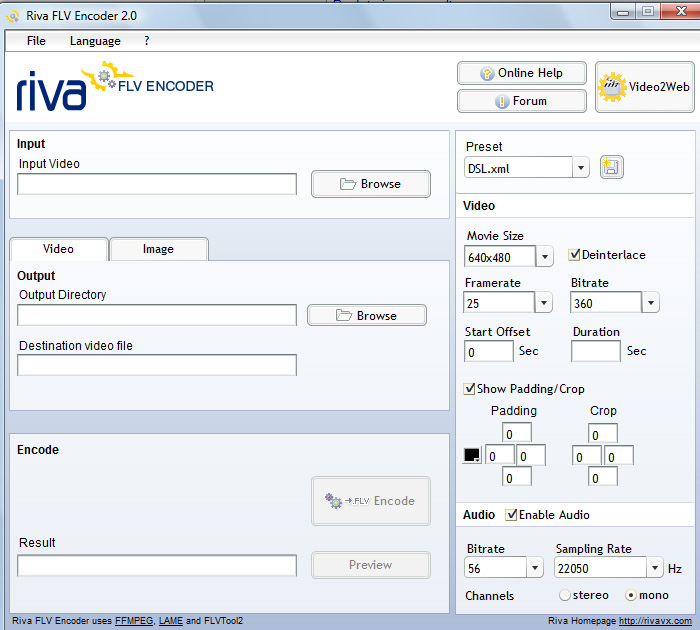
Task: Minimize the Riva FLV Encoder window
Action: point(623,12)
